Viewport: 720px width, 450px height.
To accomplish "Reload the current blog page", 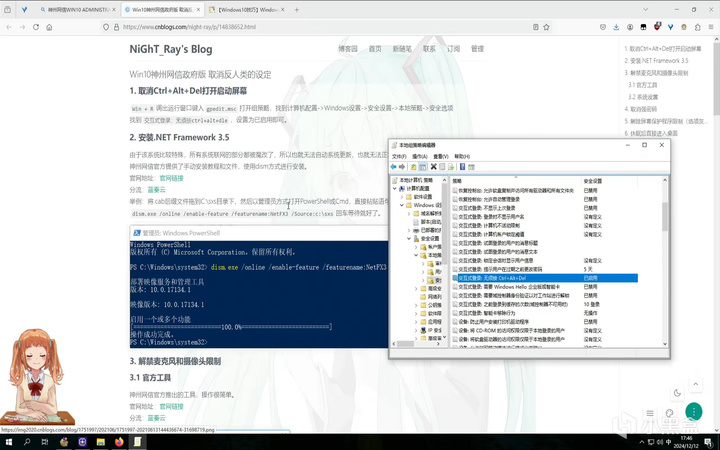I will coord(36,27).
